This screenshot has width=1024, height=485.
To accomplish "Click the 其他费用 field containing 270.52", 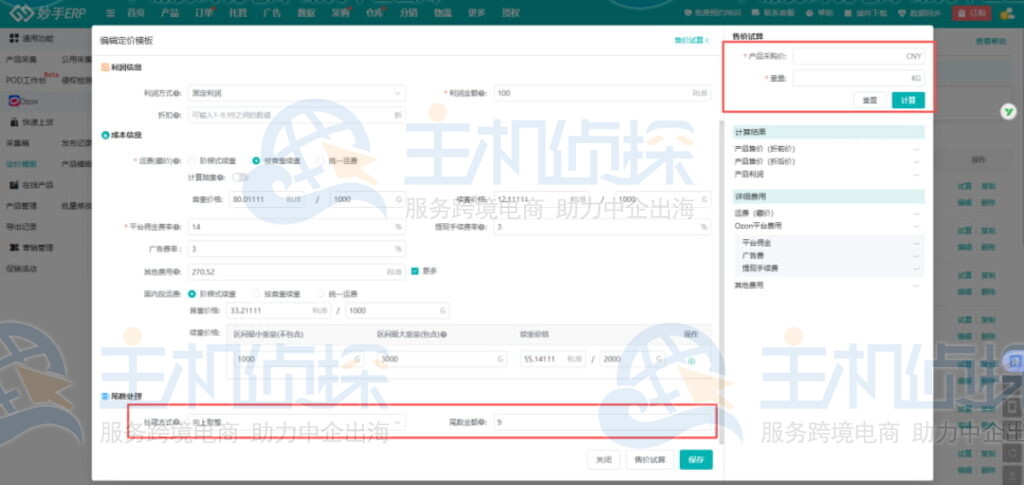I will (x=296, y=272).
